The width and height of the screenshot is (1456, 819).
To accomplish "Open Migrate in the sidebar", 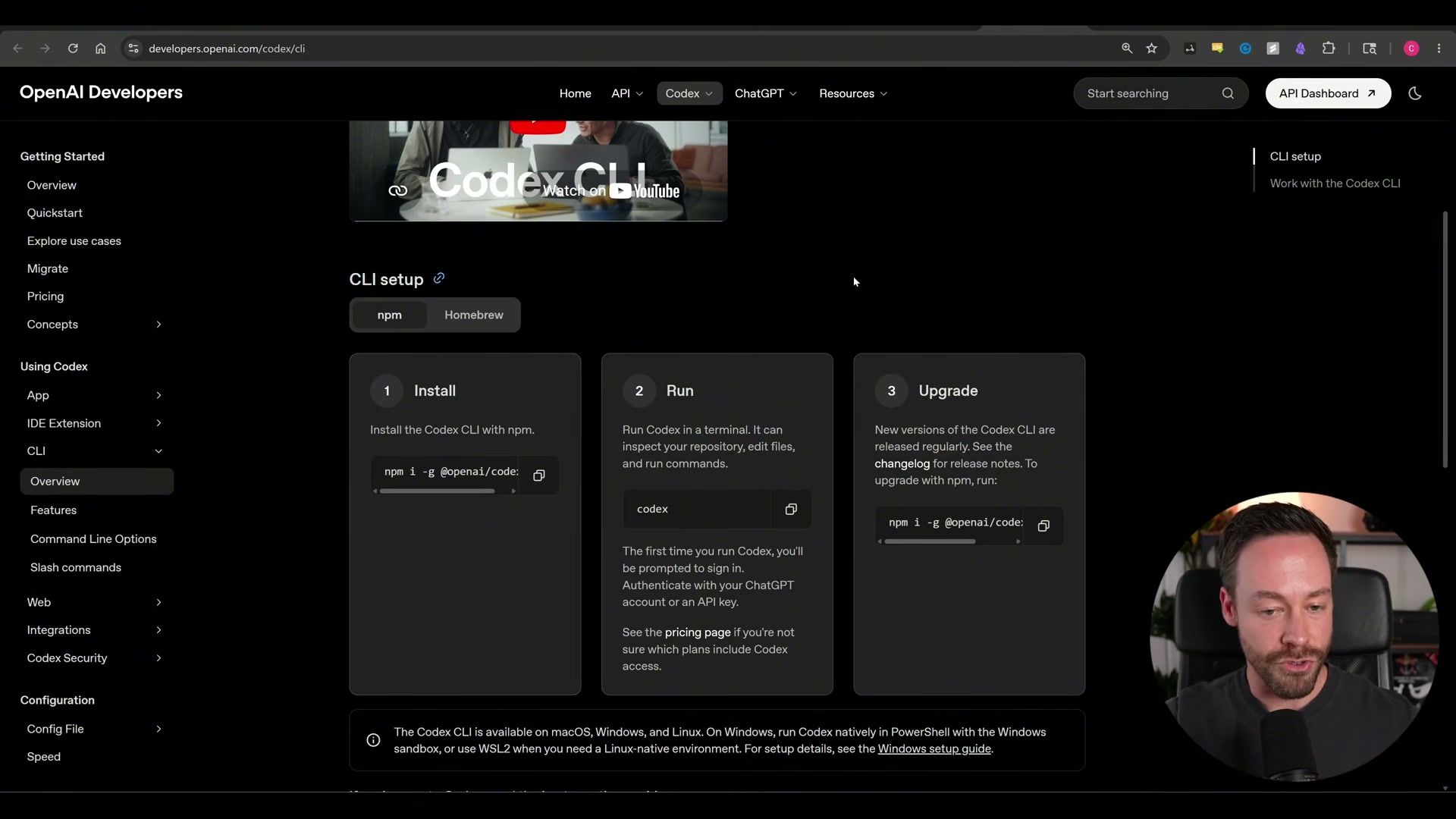I will pos(47,269).
